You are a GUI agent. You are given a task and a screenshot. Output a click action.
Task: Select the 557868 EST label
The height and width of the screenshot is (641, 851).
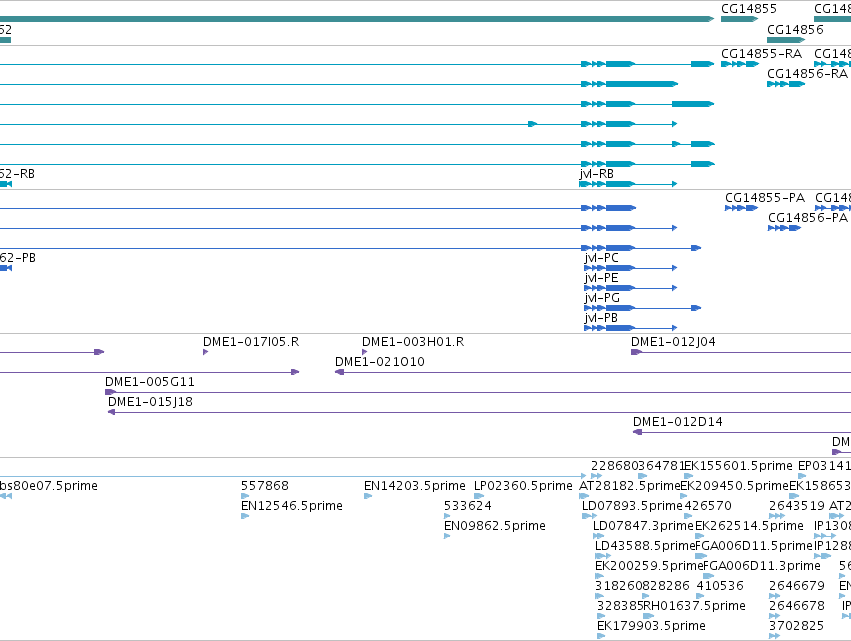[x=265, y=486]
